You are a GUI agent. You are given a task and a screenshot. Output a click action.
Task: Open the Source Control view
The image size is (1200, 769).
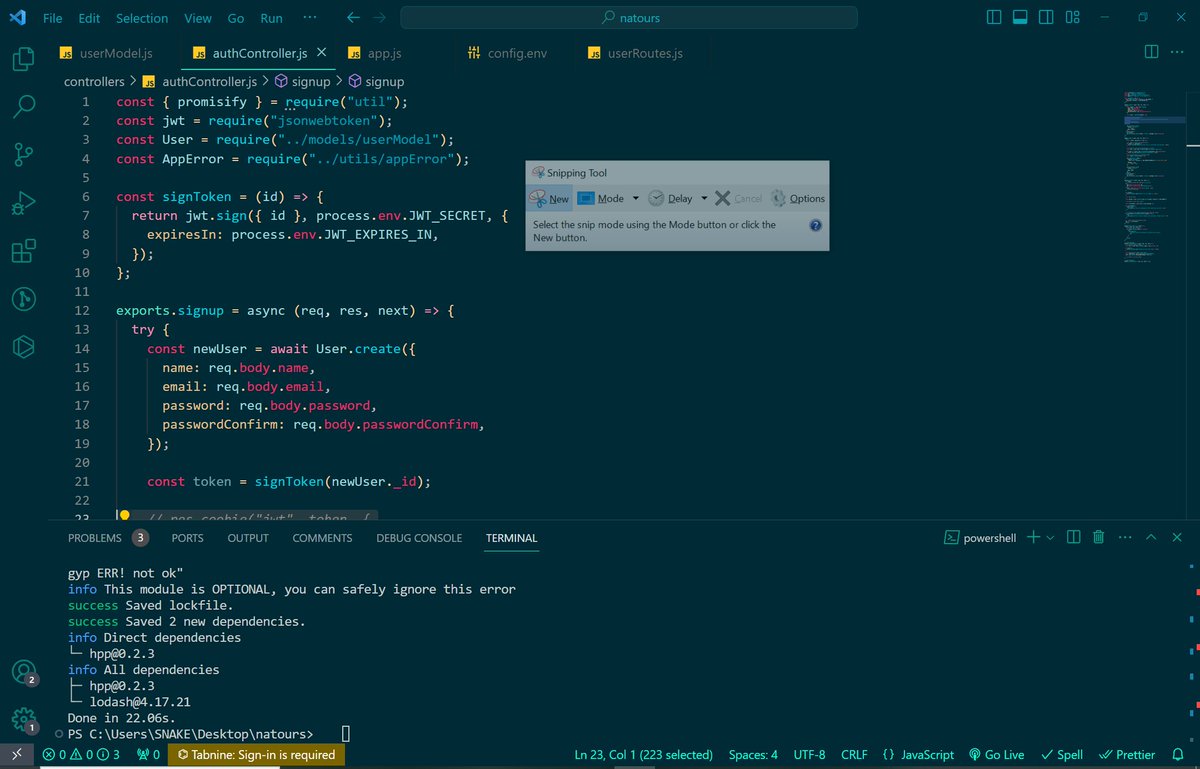point(23,155)
